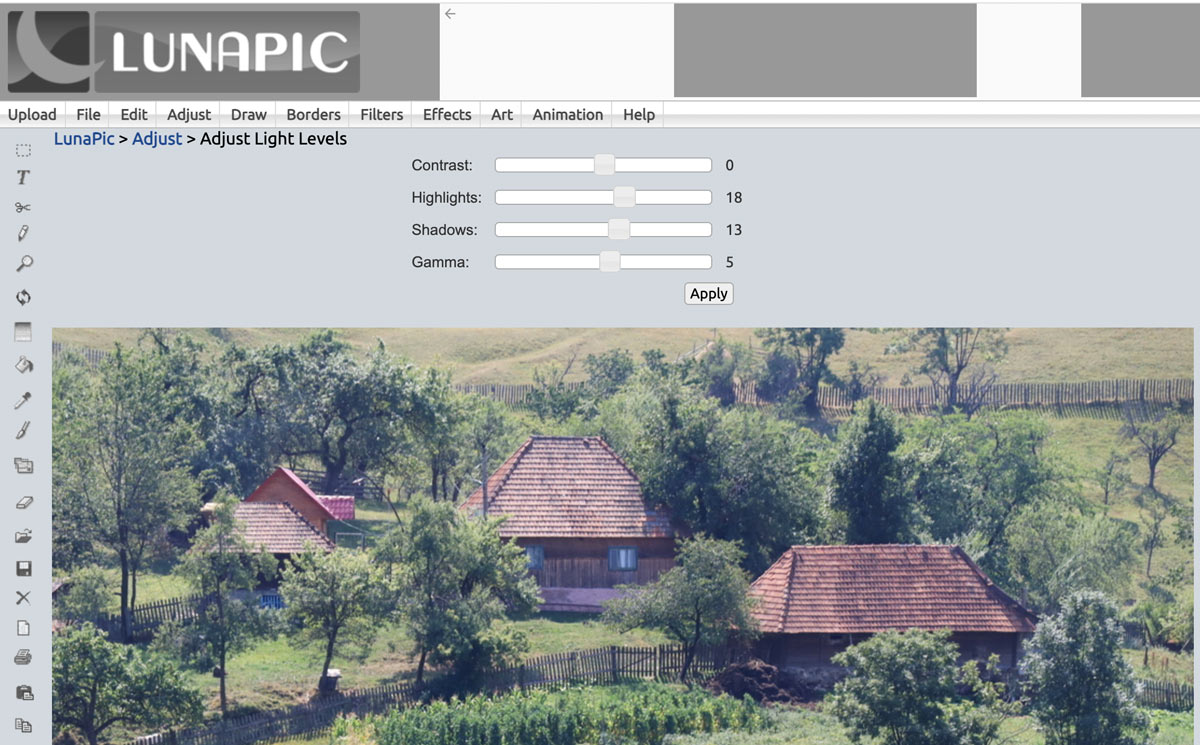Open the Animation menu

567,114
